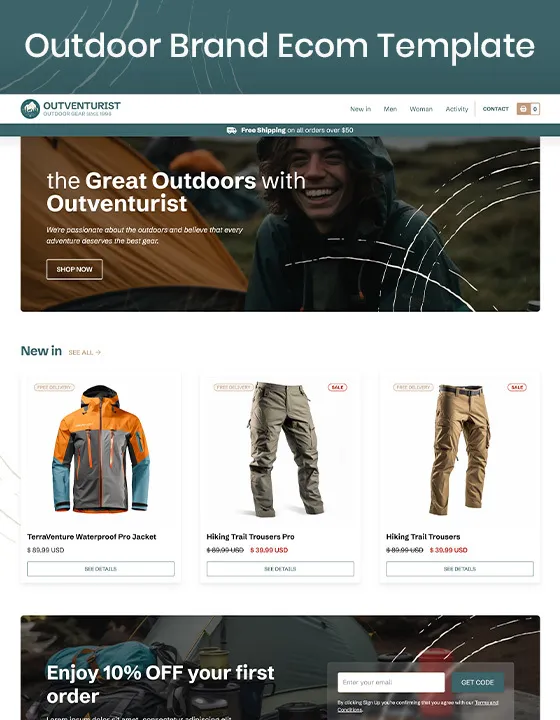Viewport: 560px width, 720px height.
Task: View details for TerraVenture Waterproof Pro Jacket
Action: point(101,569)
